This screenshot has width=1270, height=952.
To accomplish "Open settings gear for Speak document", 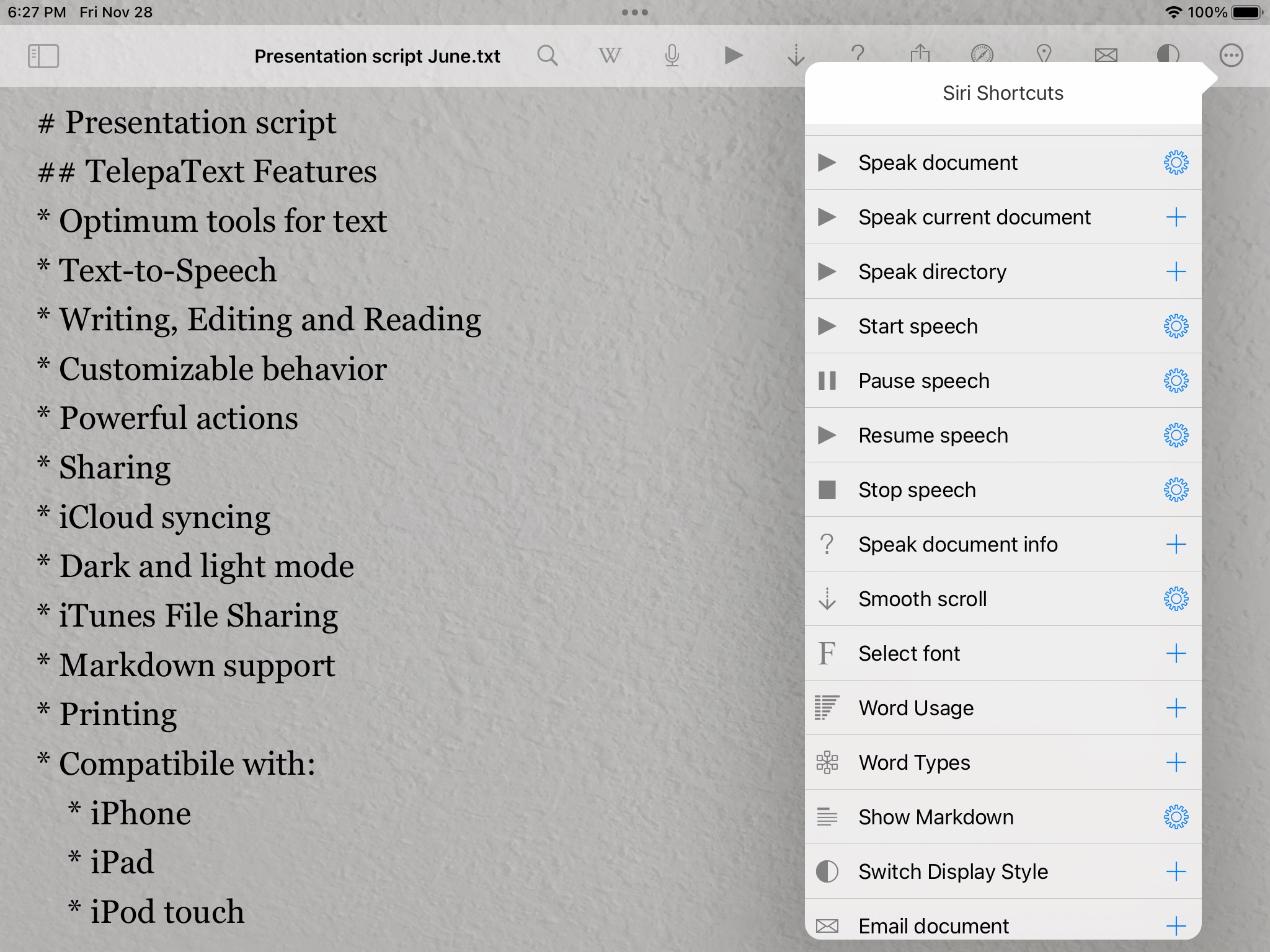I will pyautogui.click(x=1176, y=163).
